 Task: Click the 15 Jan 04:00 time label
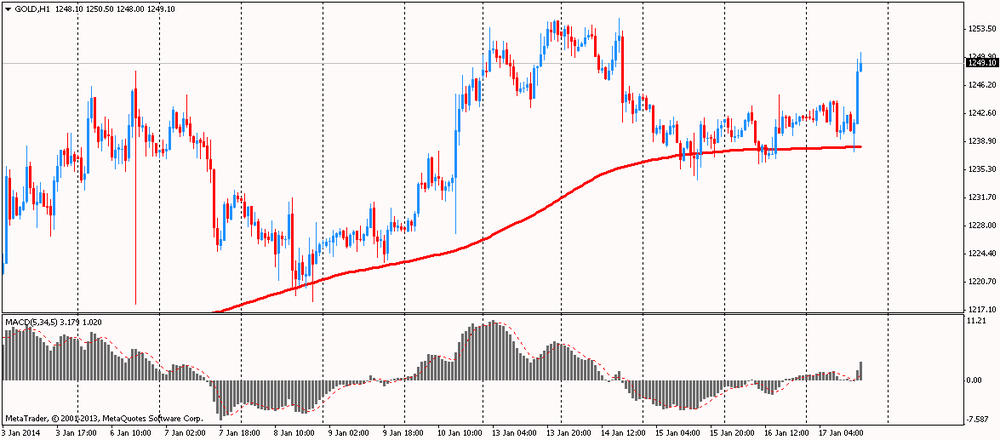[677, 432]
